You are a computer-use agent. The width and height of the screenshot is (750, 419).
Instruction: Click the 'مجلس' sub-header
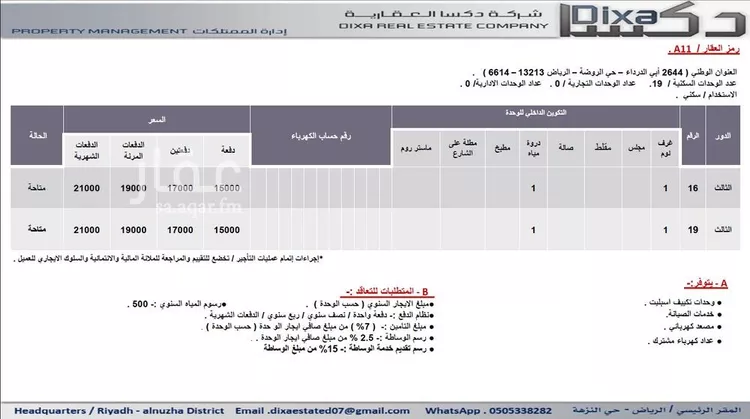[x=636, y=148]
